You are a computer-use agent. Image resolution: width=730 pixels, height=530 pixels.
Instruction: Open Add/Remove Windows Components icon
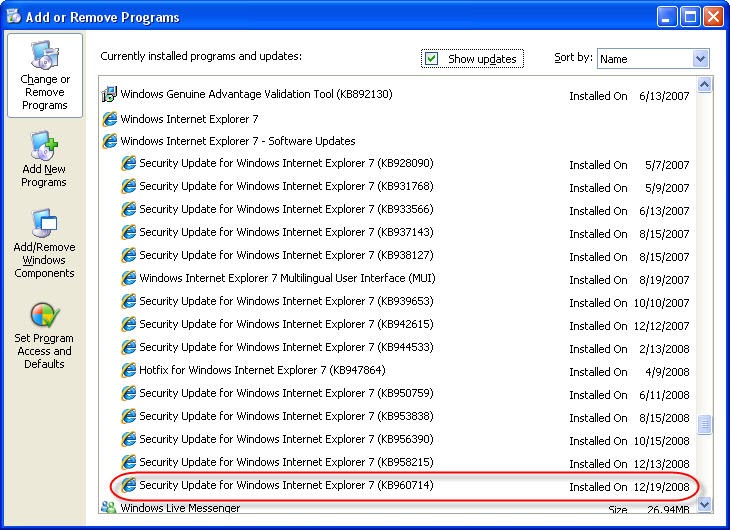tap(44, 224)
